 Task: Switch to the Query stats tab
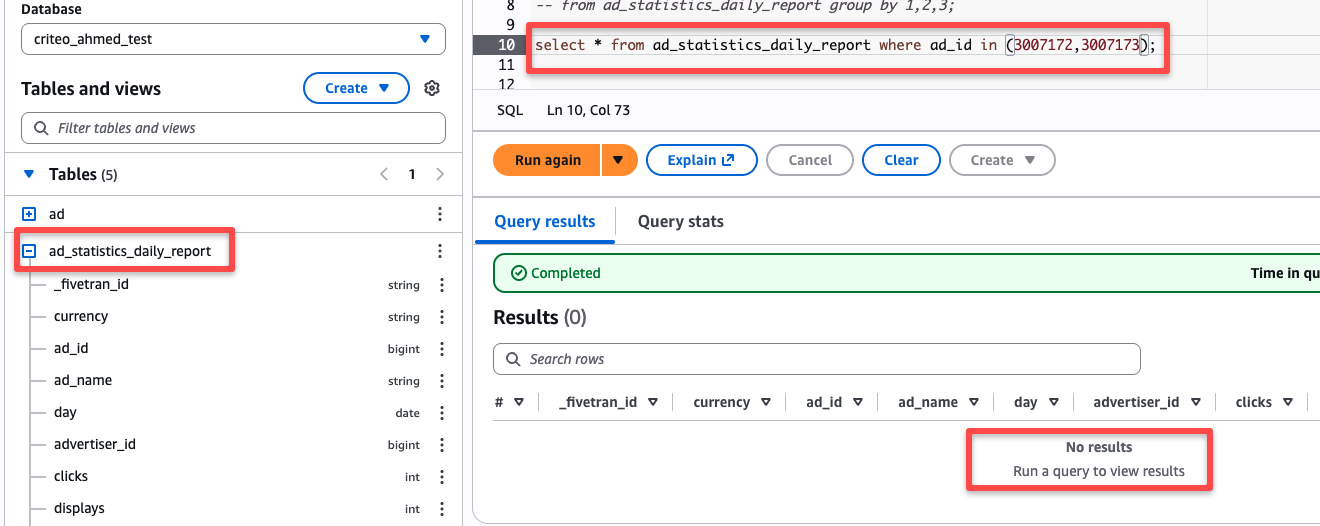(681, 221)
